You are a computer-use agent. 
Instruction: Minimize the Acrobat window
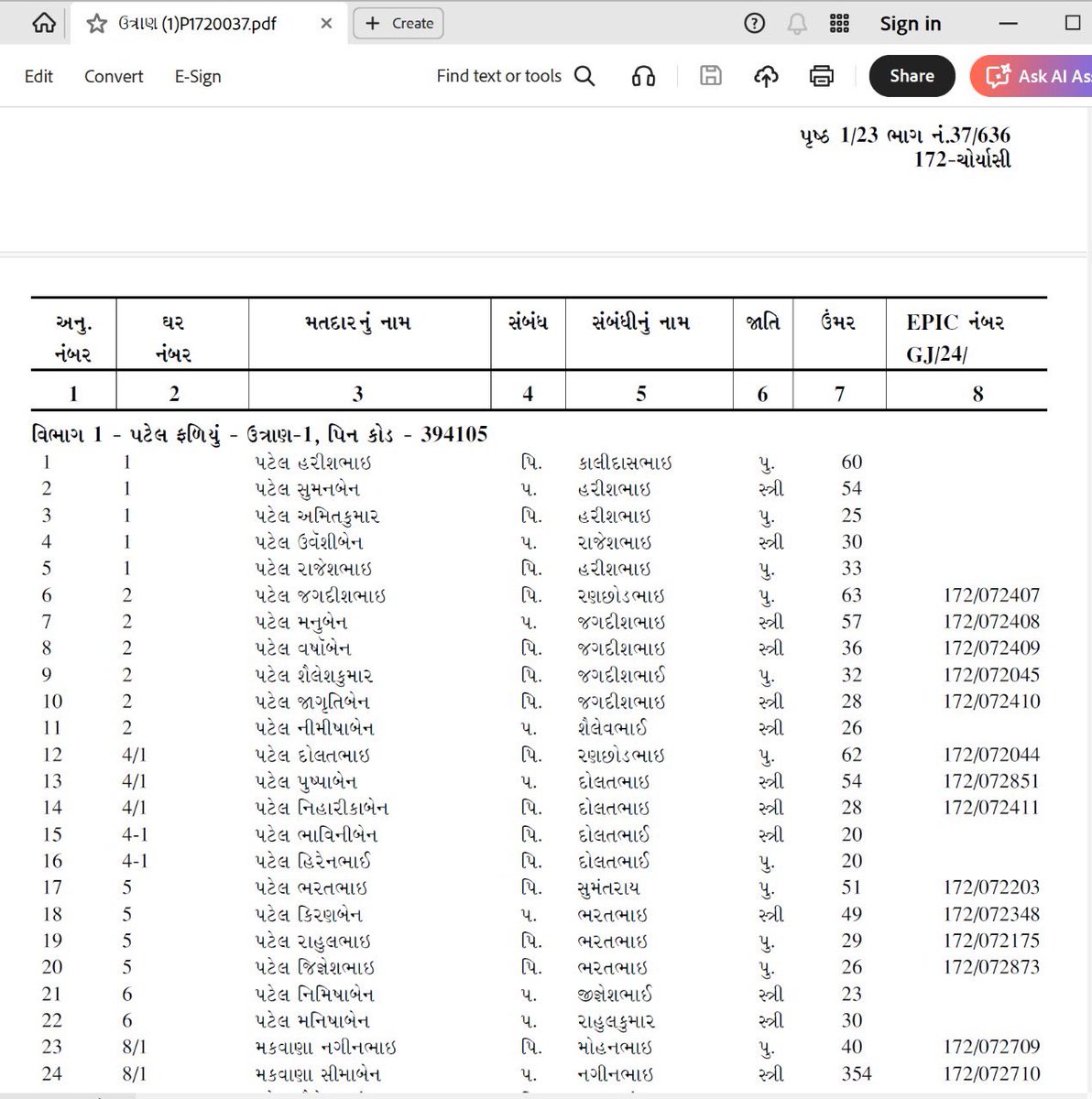click(1009, 24)
